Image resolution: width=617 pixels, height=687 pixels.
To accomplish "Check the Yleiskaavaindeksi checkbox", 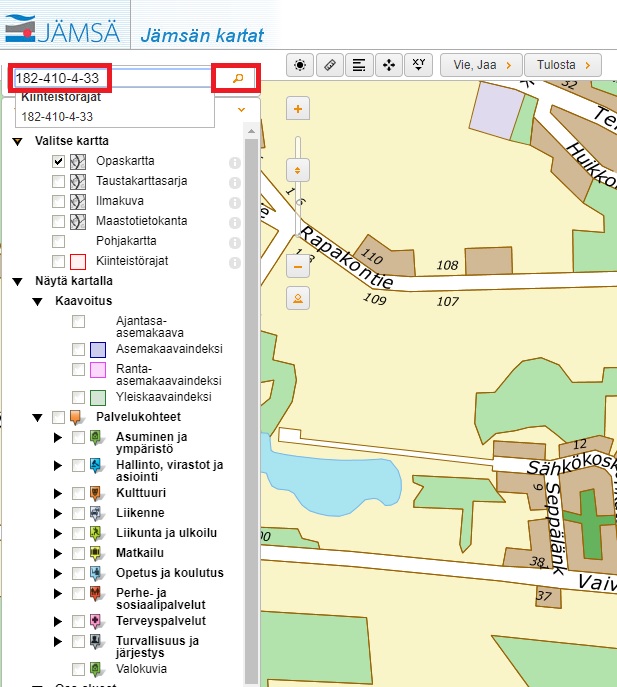I will pos(78,397).
